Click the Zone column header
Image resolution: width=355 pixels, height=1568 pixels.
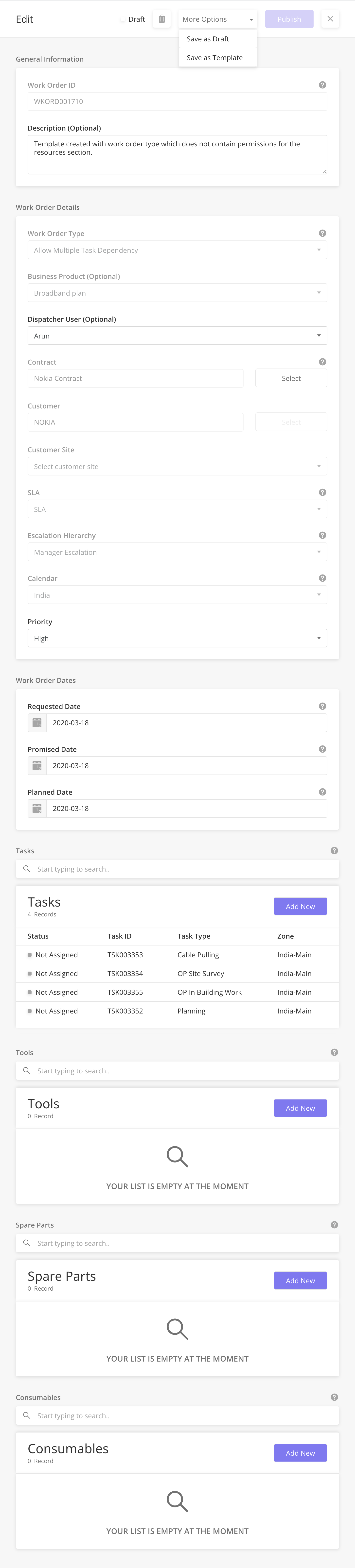click(285, 936)
